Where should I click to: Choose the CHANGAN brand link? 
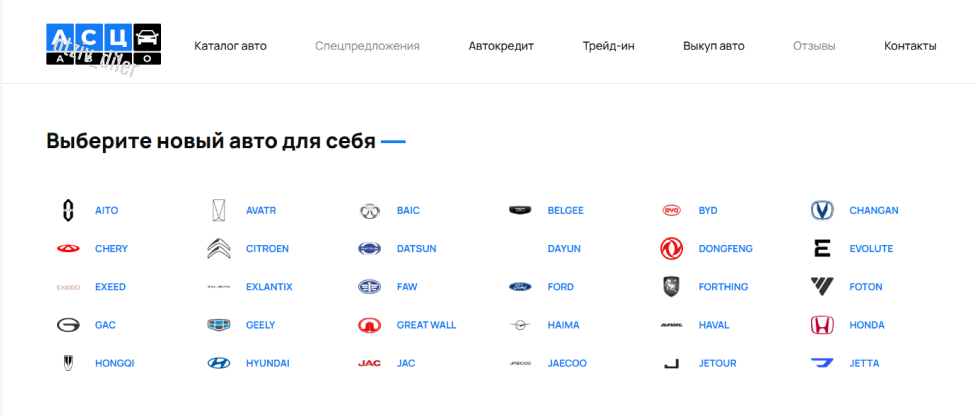click(x=874, y=210)
